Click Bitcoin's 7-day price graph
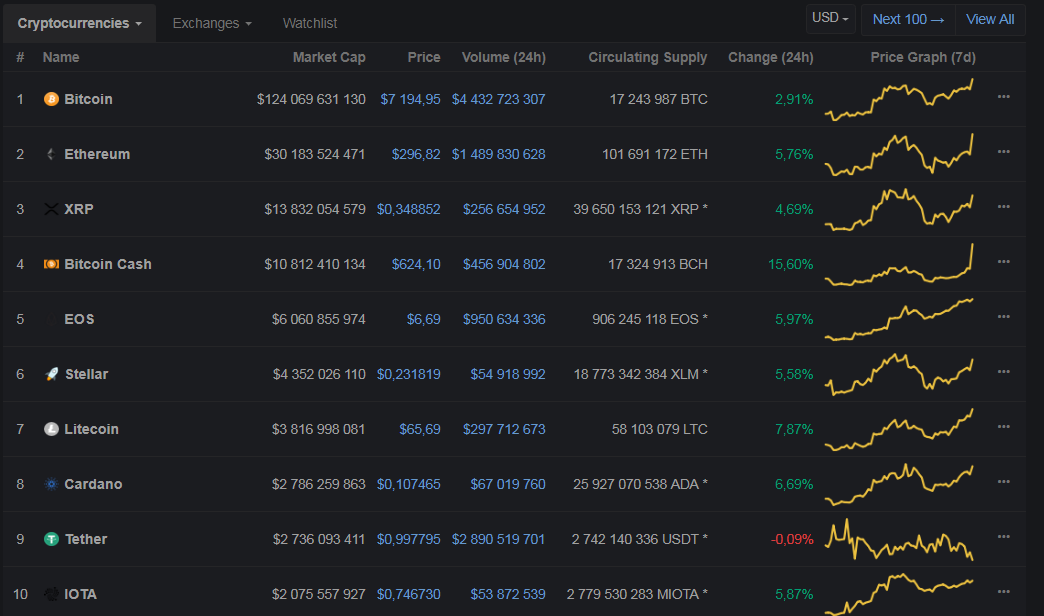1044x616 pixels. click(x=899, y=100)
